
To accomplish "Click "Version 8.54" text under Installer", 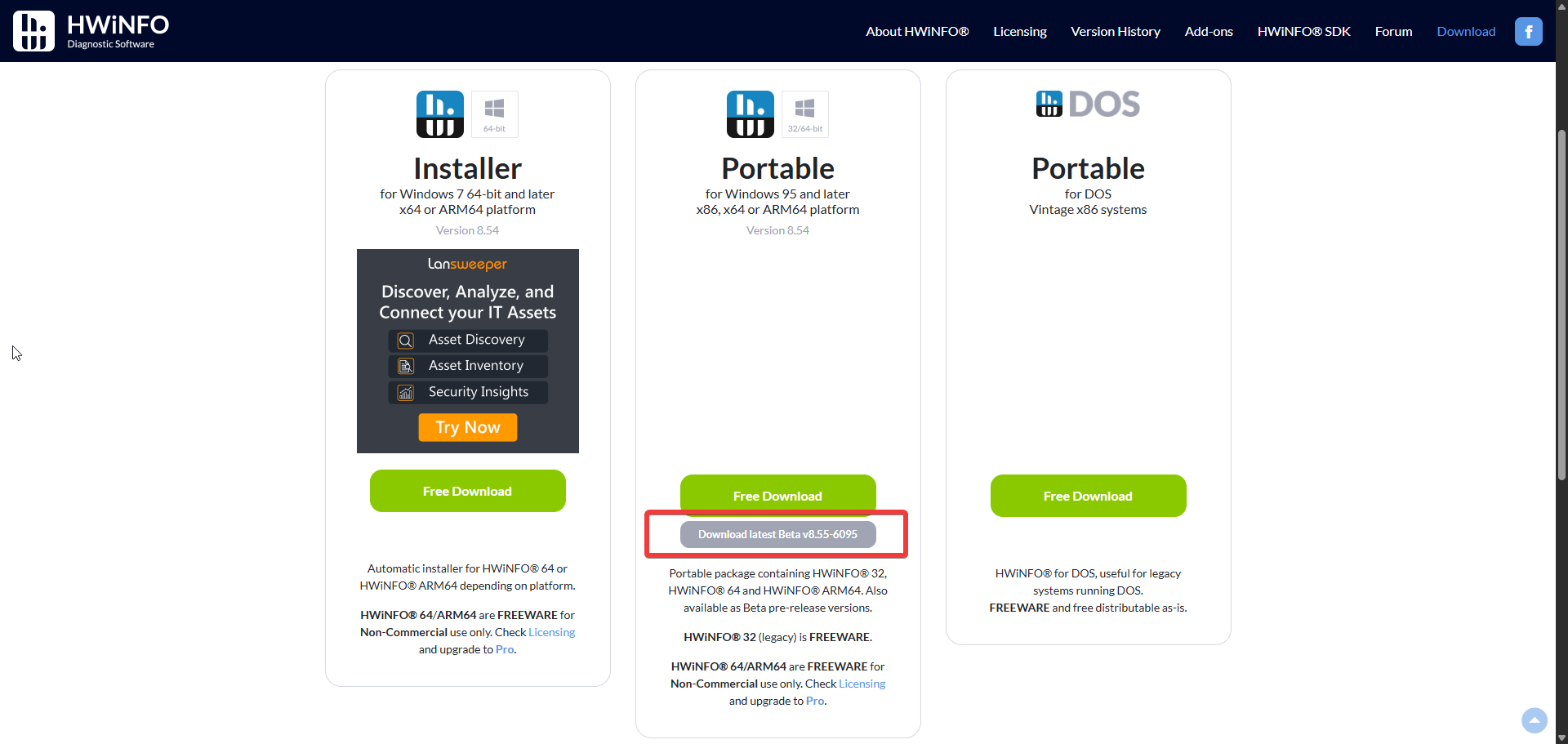I will [467, 230].
